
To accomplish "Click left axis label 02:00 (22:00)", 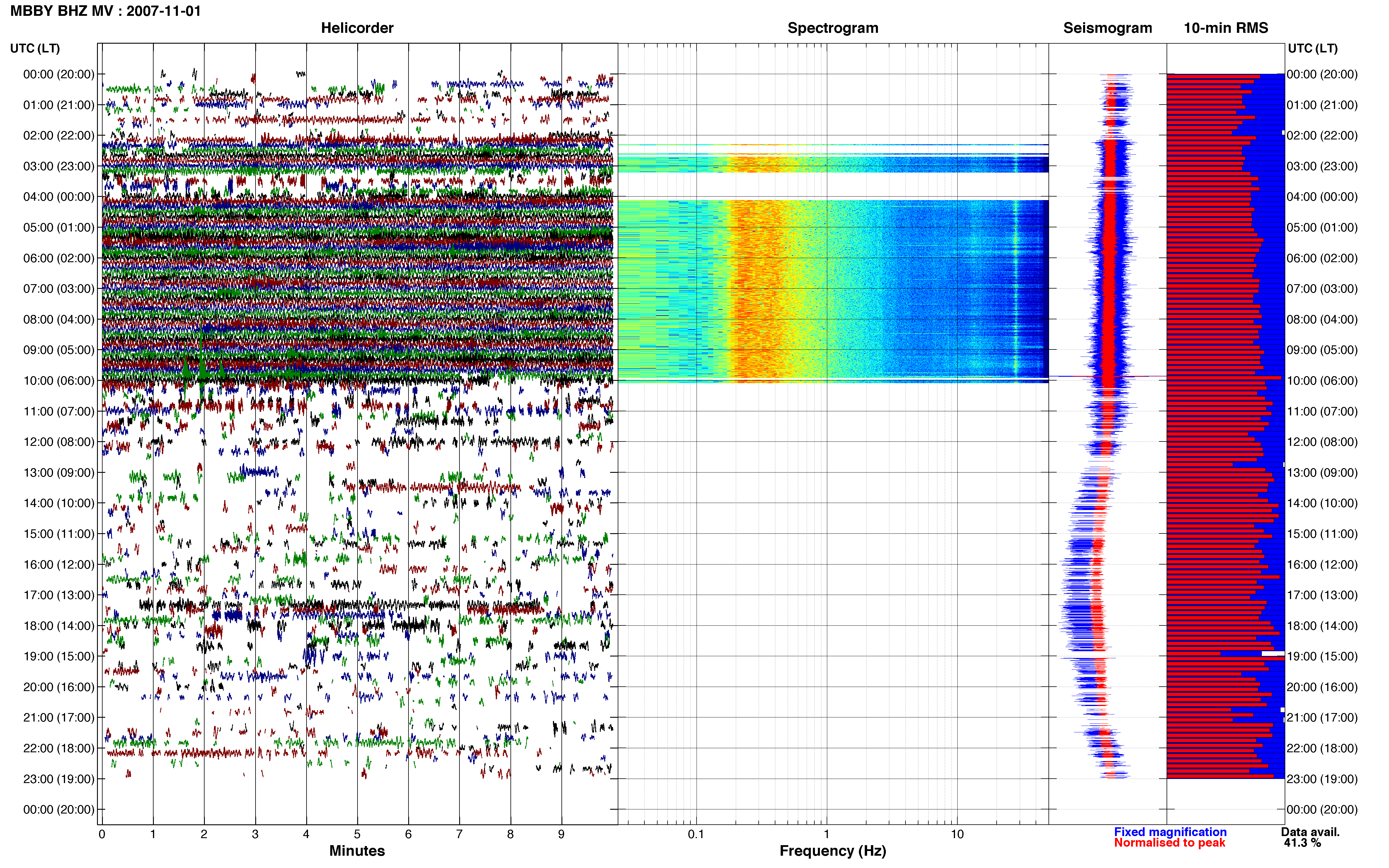I will 59,135.
